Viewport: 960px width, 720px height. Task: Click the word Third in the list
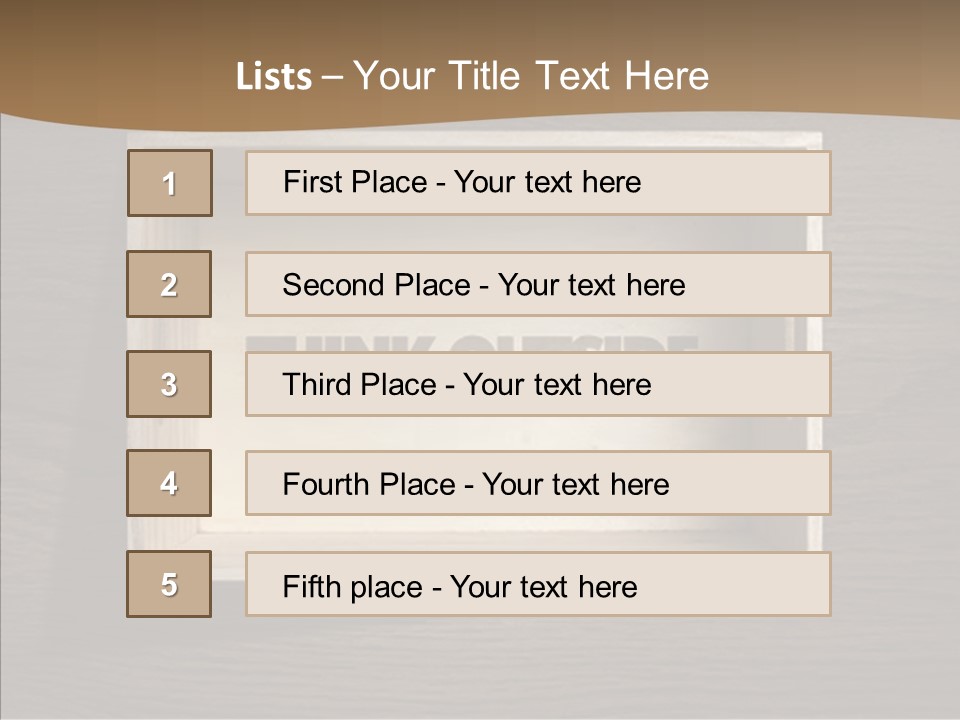(316, 384)
